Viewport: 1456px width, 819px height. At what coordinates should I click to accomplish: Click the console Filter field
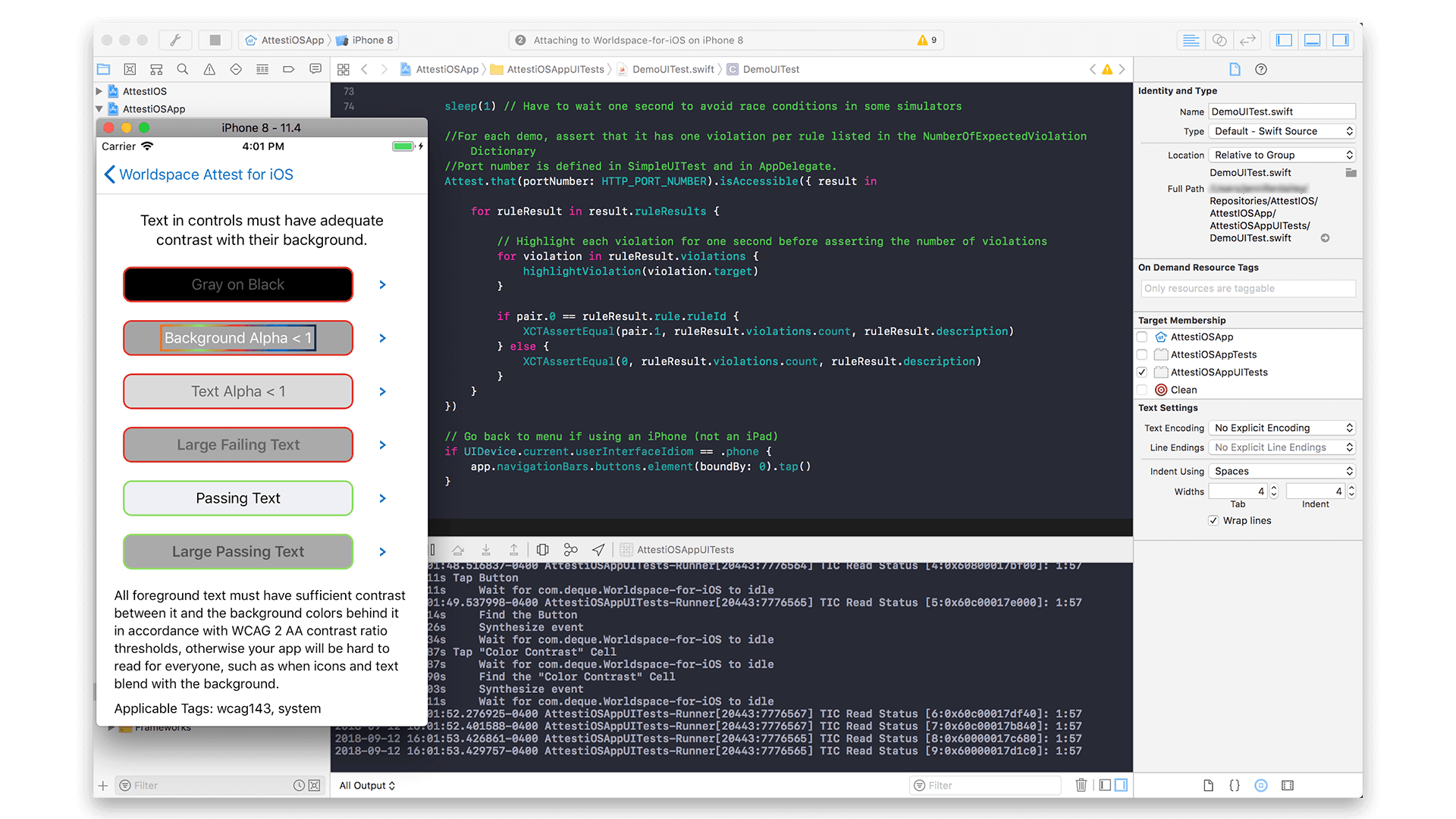click(x=985, y=786)
